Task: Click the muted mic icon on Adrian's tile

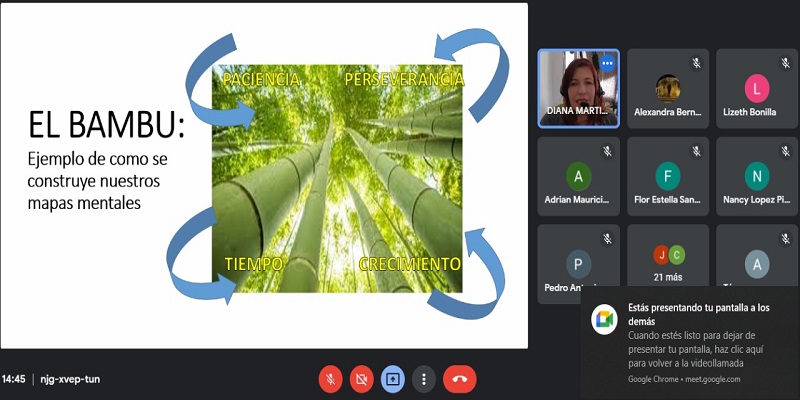Action: point(606,151)
